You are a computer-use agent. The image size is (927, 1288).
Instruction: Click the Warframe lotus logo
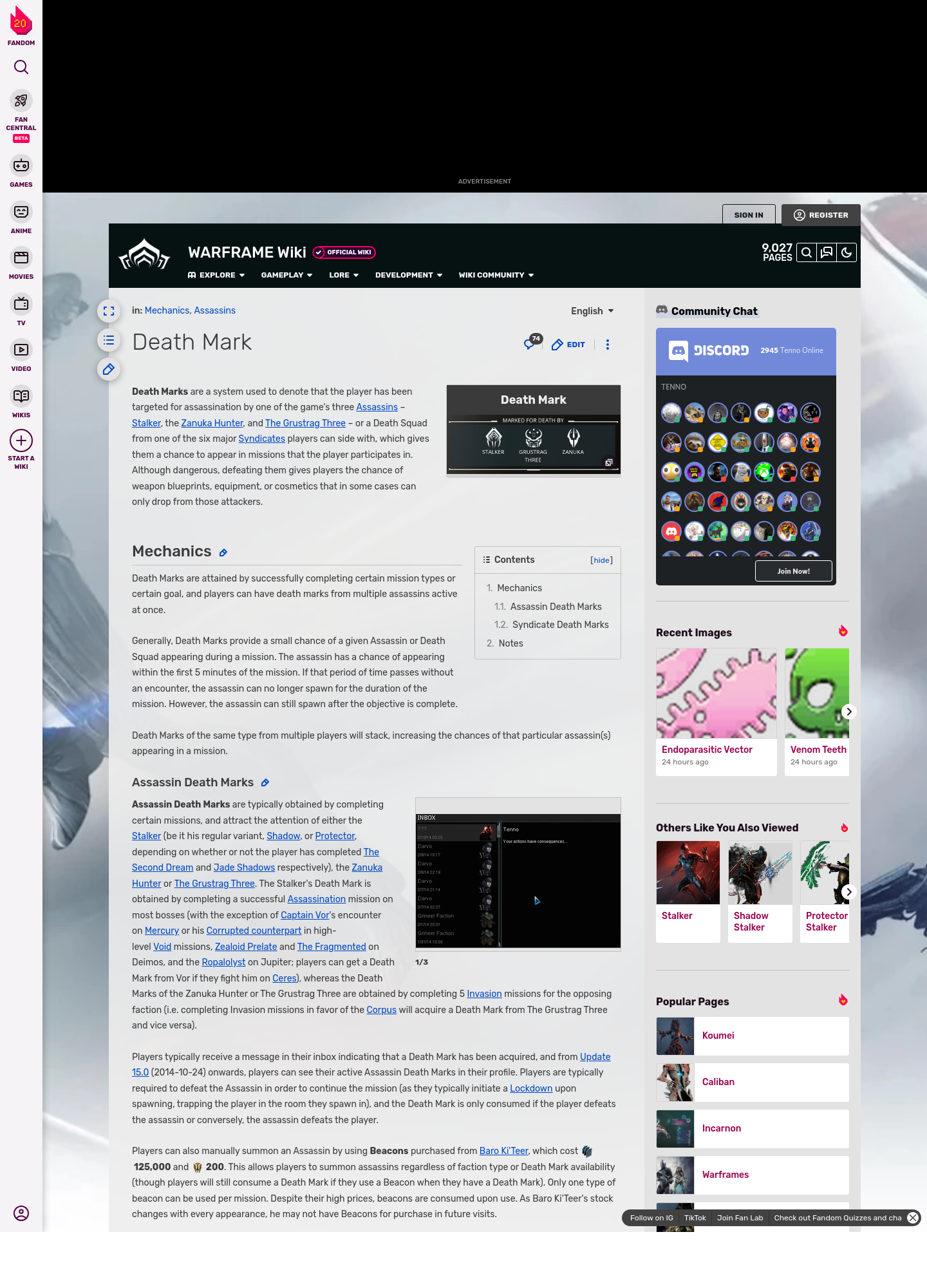pos(144,254)
